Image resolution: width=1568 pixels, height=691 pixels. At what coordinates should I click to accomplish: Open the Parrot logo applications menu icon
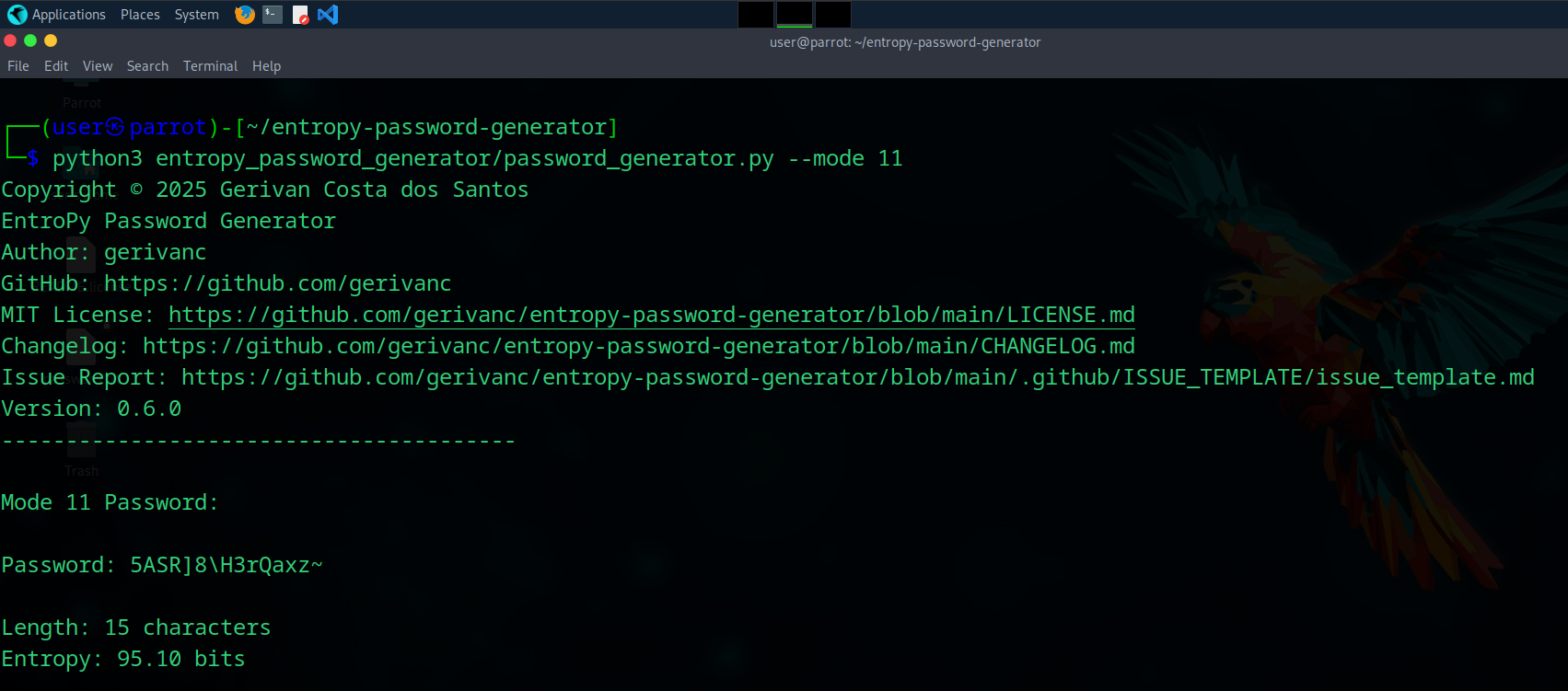coord(17,15)
